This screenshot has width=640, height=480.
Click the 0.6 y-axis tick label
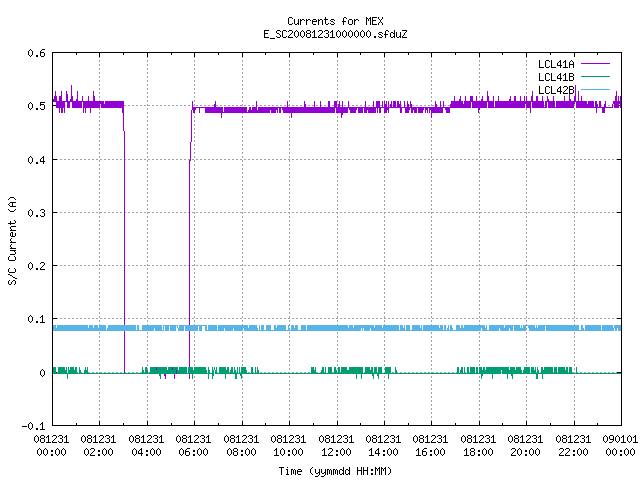36,53
